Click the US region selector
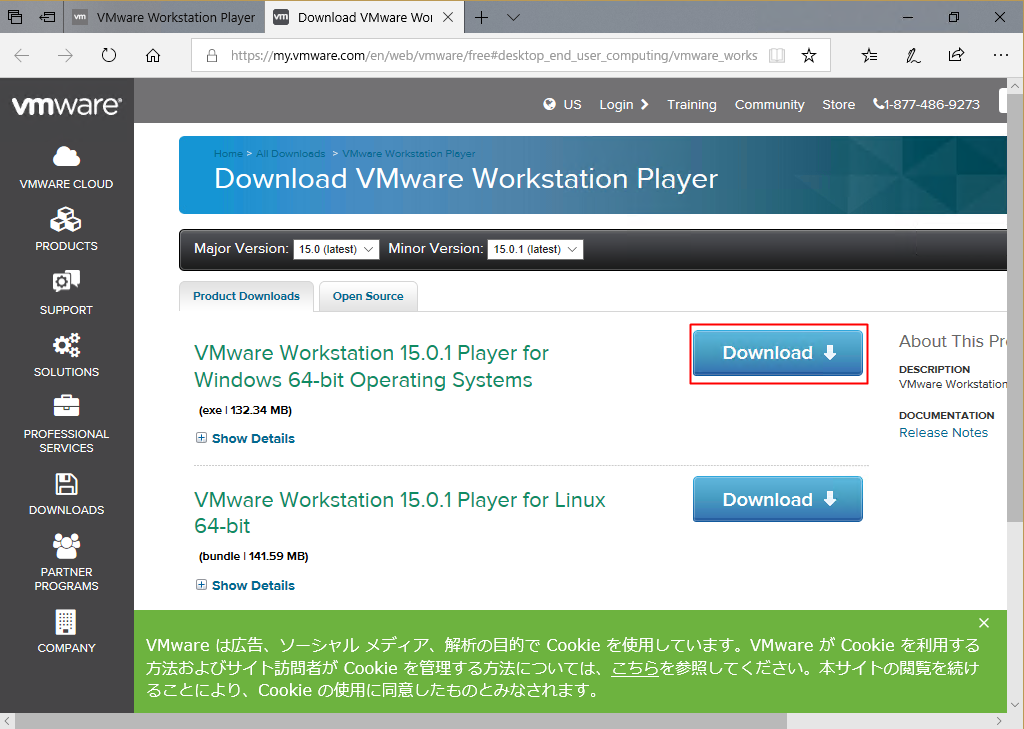 pyautogui.click(x=572, y=105)
